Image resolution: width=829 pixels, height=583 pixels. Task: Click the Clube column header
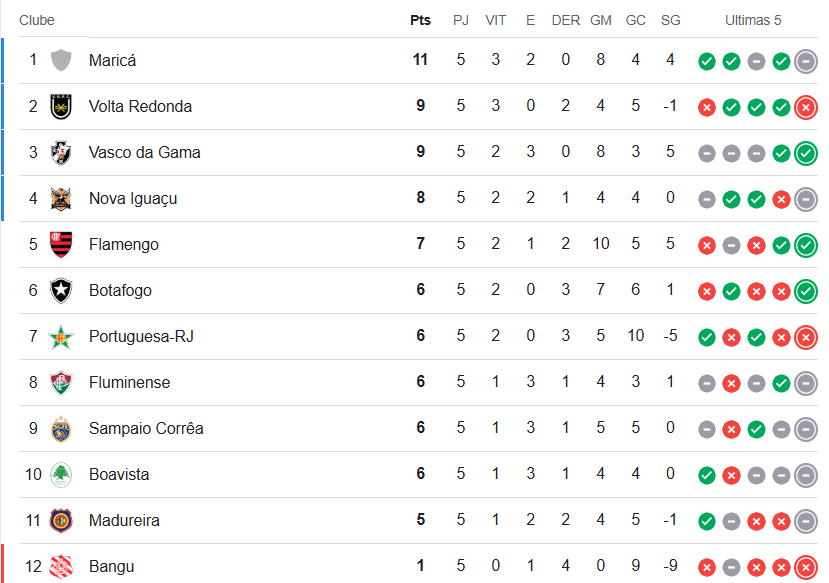coord(37,20)
